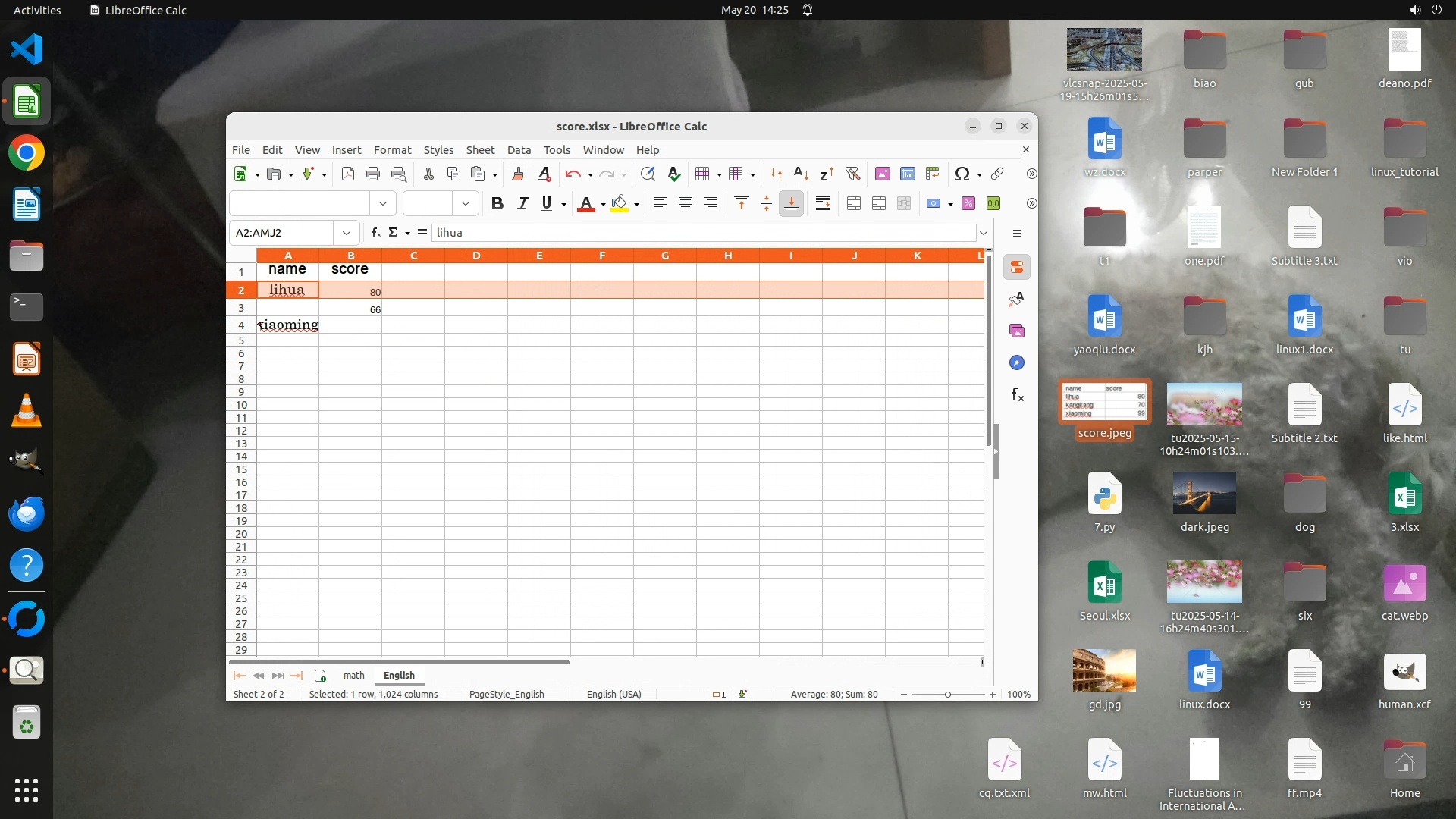Open the Find & Replace tool
The width and height of the screenshot is (1456, 819).
coord(648,174)
